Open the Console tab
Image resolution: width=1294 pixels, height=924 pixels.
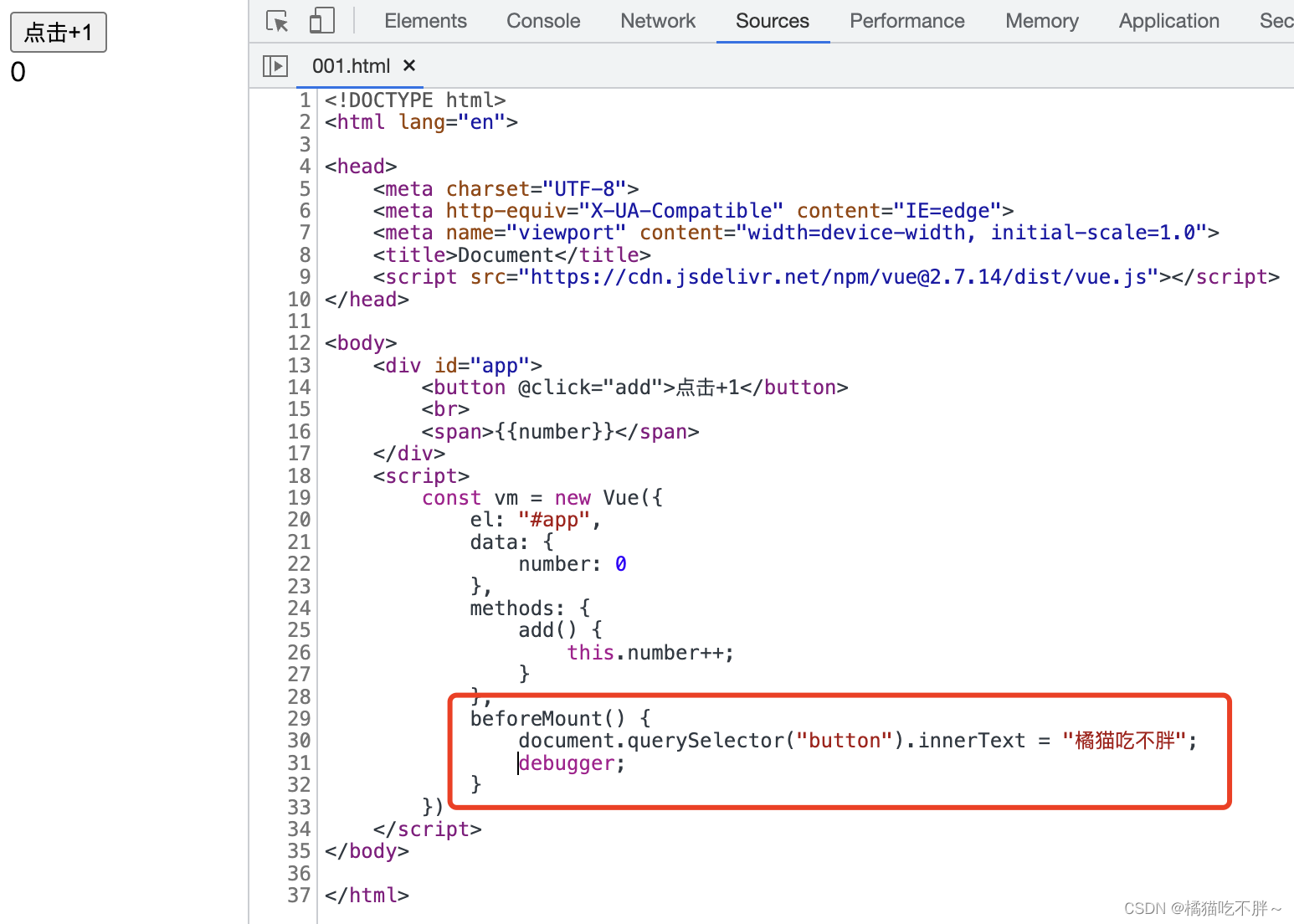click(543, 21)
